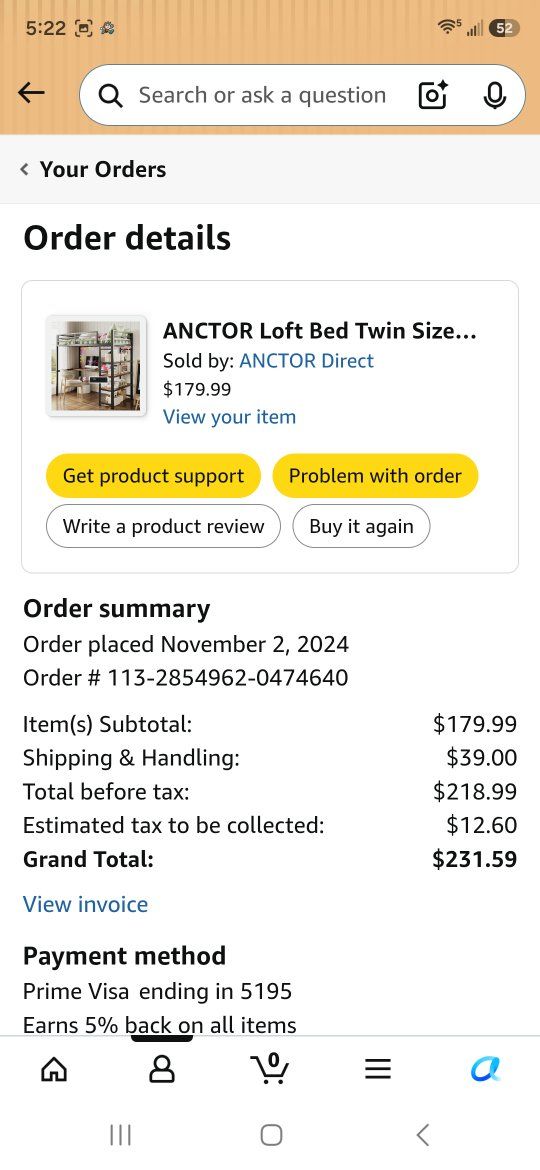Viewport: 540px width, 1170px height.
Task: Tap the loft bed product thumbnail
Action: coord(95,366)
